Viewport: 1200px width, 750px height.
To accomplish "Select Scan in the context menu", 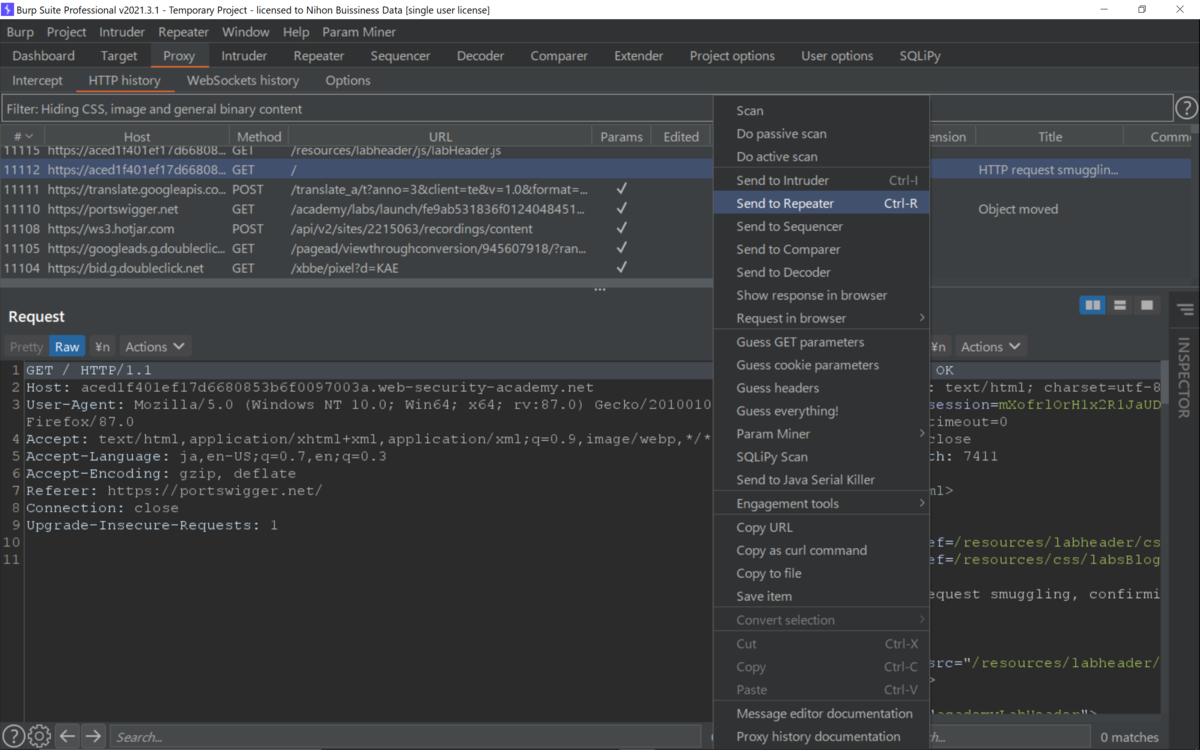I will point(822,111).
